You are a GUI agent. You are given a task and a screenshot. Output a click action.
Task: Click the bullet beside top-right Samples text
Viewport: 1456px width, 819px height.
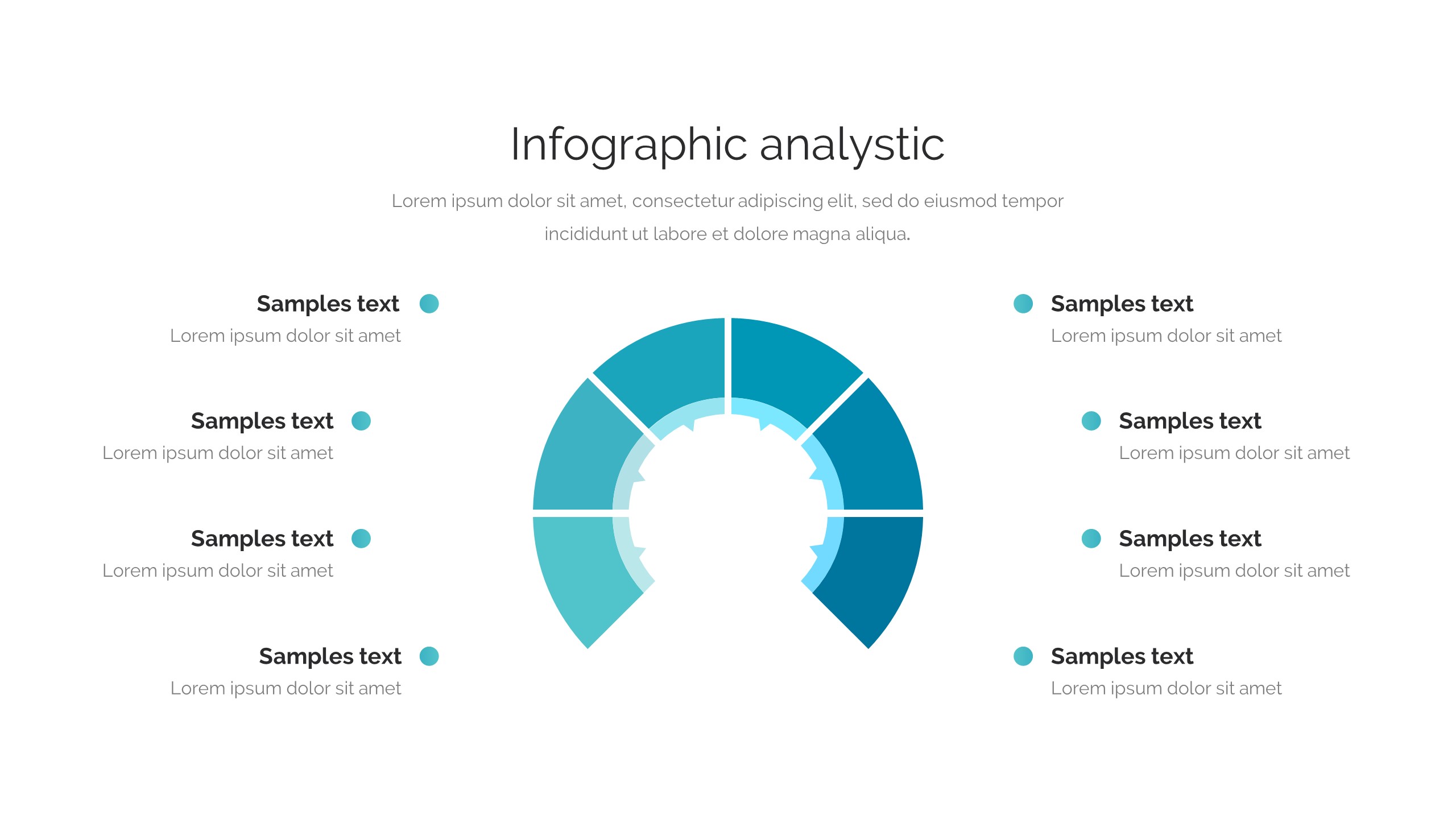pyautogui.click(x=1023, y=304)
